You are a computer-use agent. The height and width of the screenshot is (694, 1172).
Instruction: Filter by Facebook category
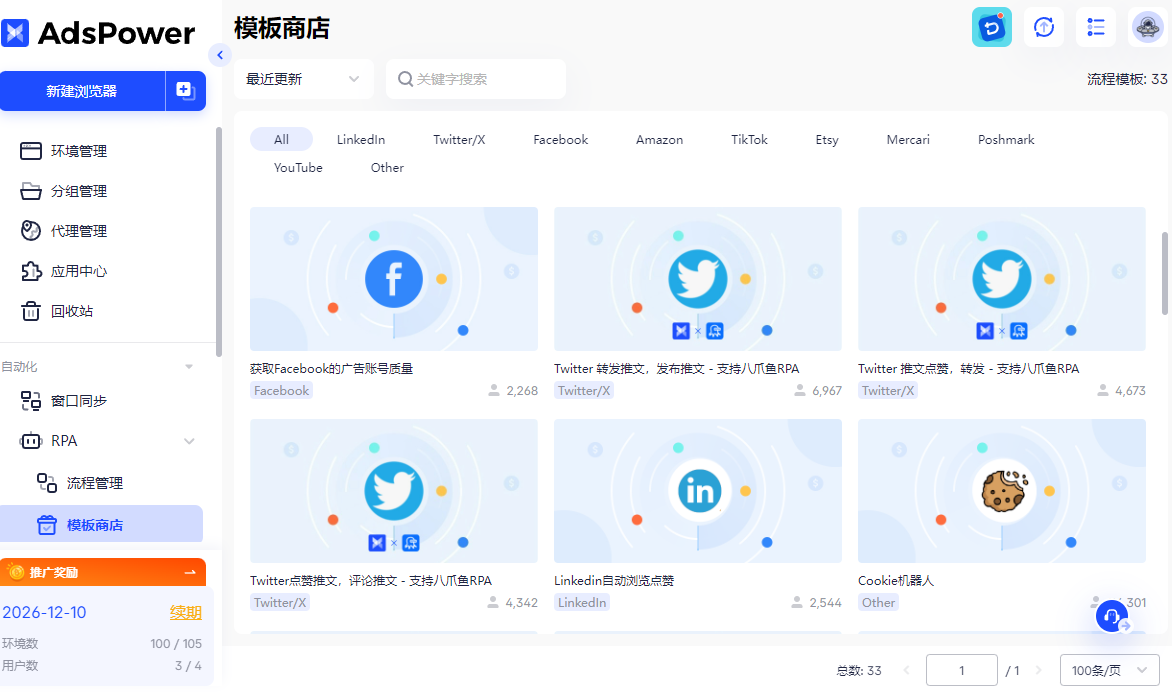pos(561,140)
